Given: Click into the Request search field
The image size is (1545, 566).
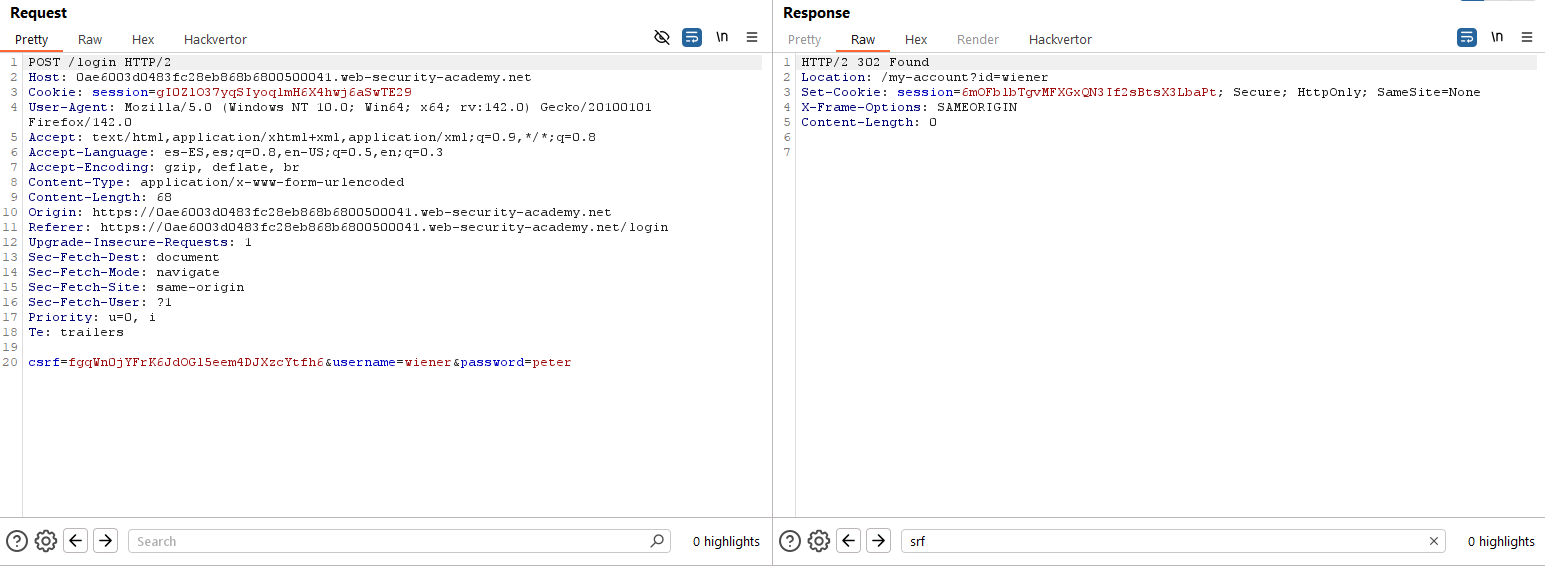Looking at the screenshot, I should [390, 541].
